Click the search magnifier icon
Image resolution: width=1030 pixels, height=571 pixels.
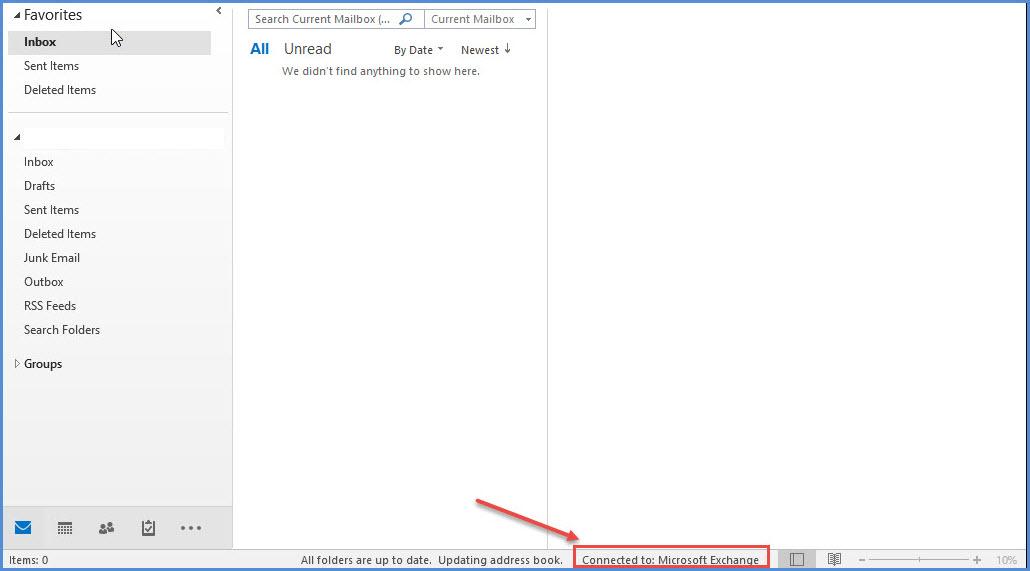tap(406, 19)
